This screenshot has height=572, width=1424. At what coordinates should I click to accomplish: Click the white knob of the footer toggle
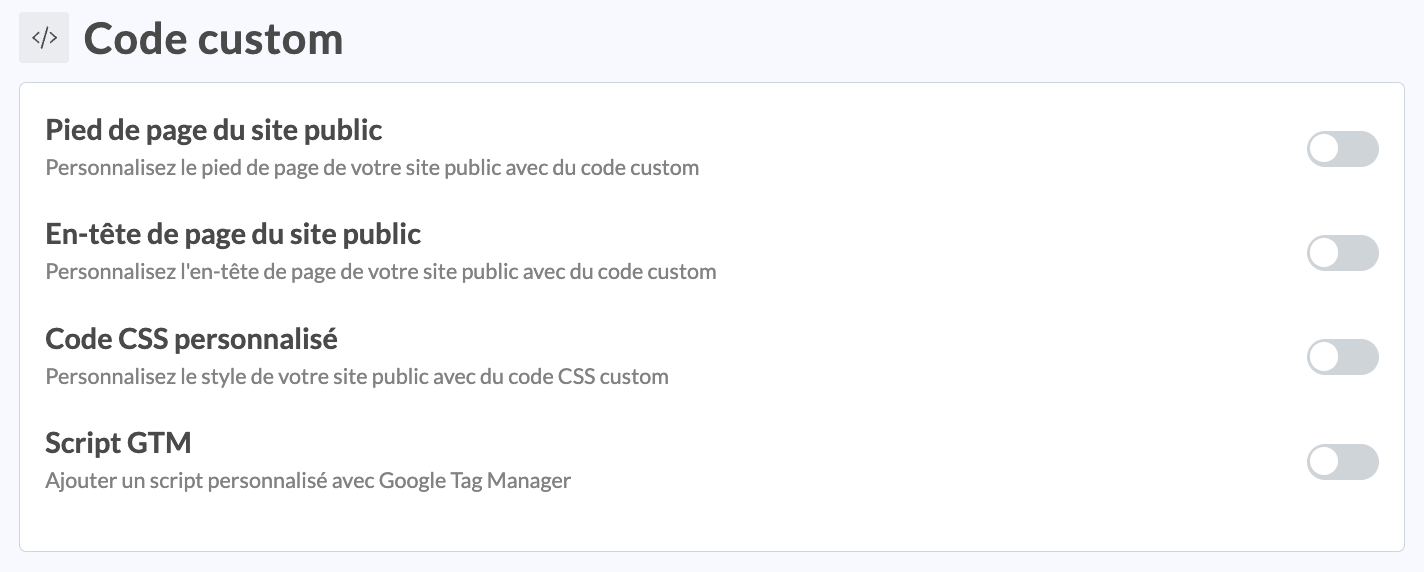pos(1324,149)
